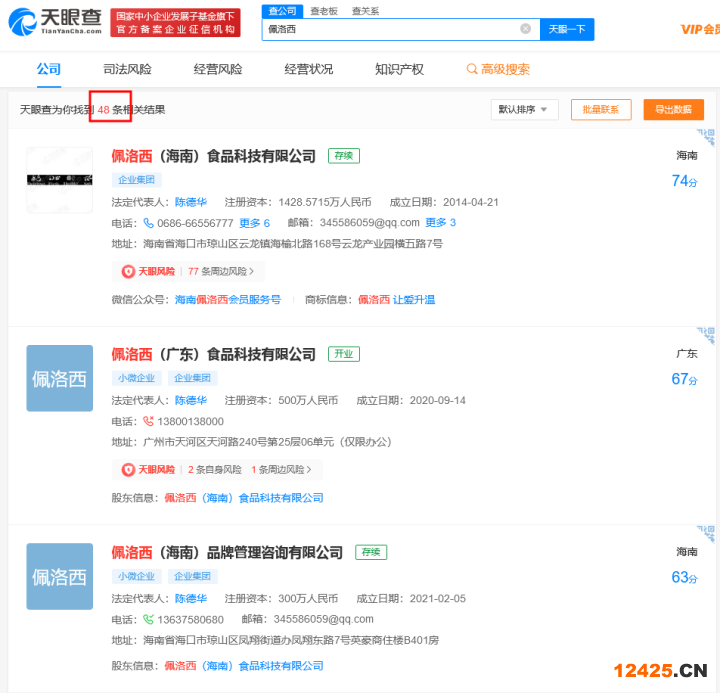Click the 批量联系 button

tap(601, 110)
